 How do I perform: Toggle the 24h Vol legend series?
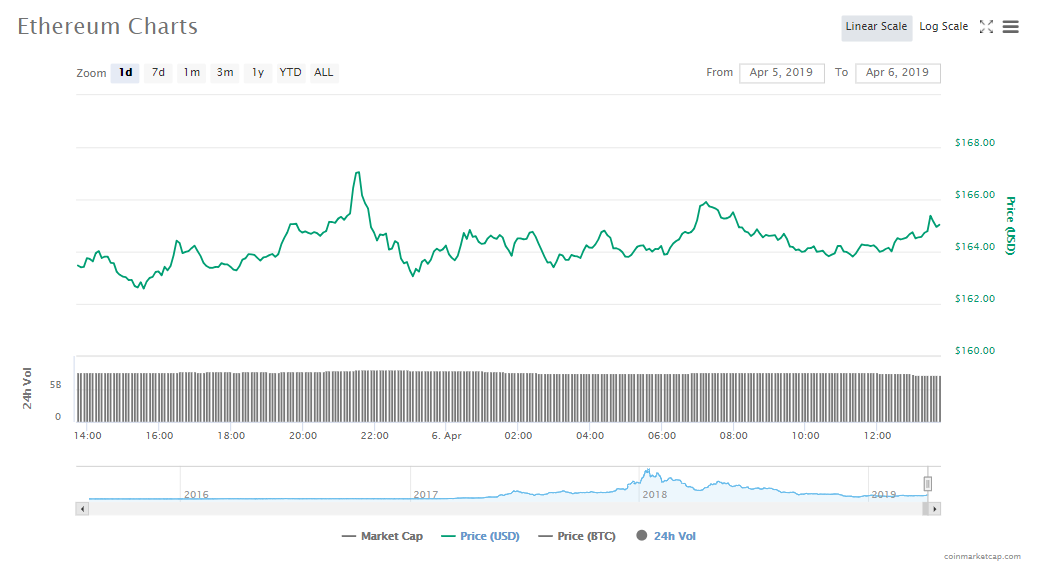(x=665, y=536)
